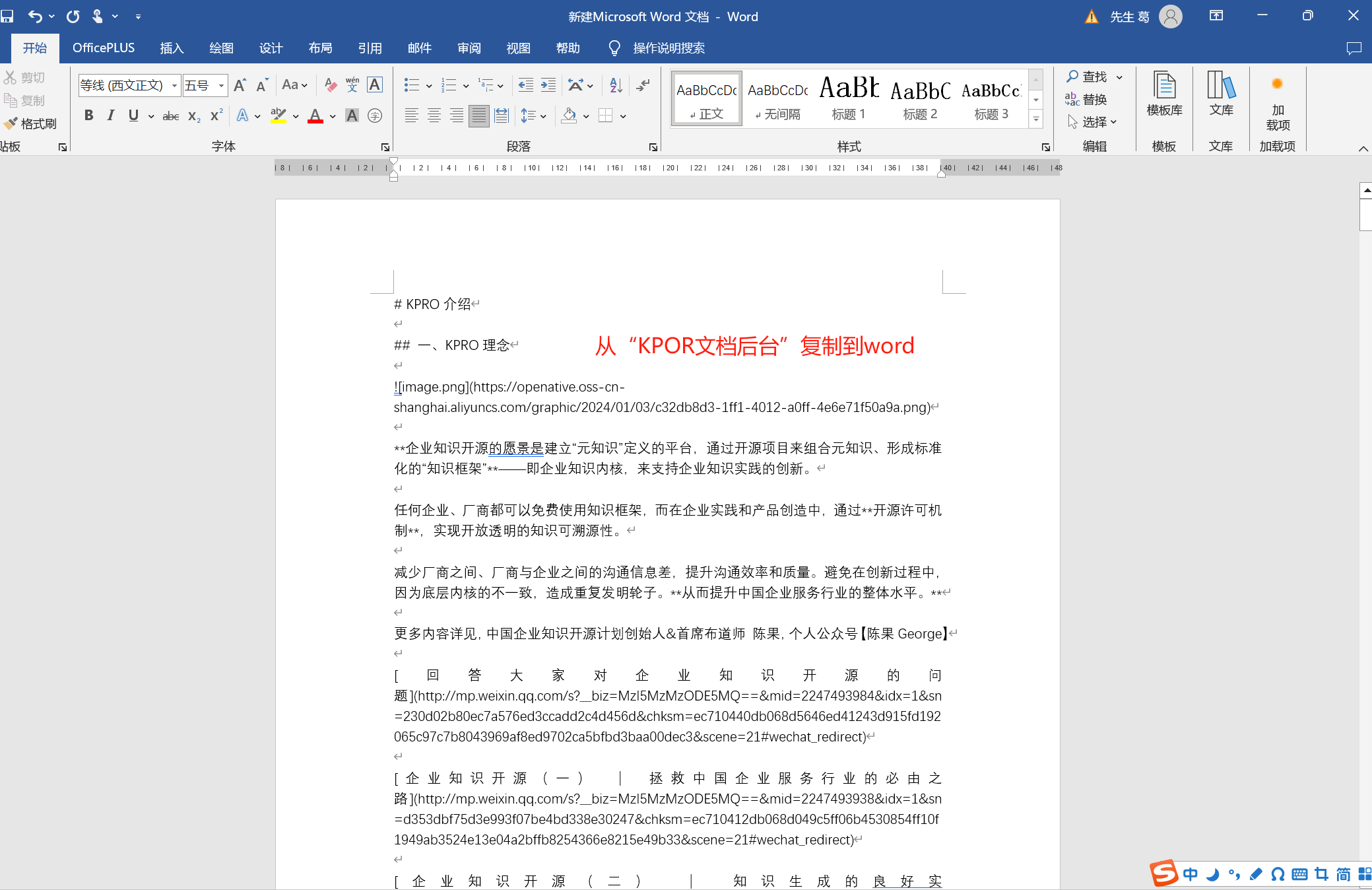Switch to the References (引用) tab
1372x890 pixels.
370,48
